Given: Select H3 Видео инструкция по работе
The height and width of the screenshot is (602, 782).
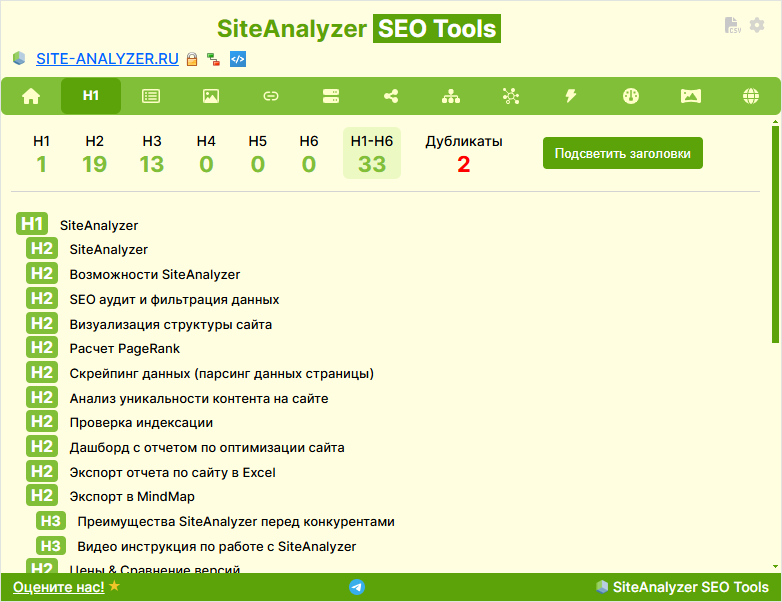Looking at the screenshot, I should pyautogui.click(x=217, y=547).
